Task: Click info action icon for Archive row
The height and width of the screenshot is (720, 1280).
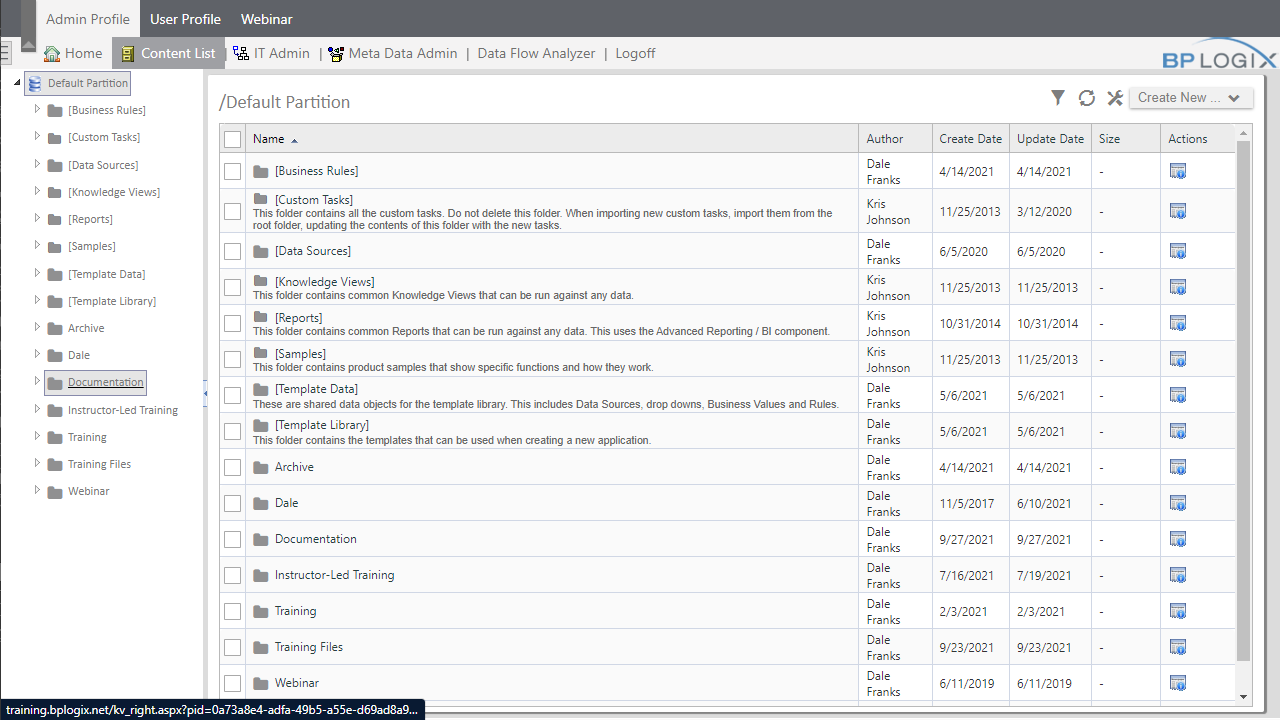Action: pos(1178,467)
